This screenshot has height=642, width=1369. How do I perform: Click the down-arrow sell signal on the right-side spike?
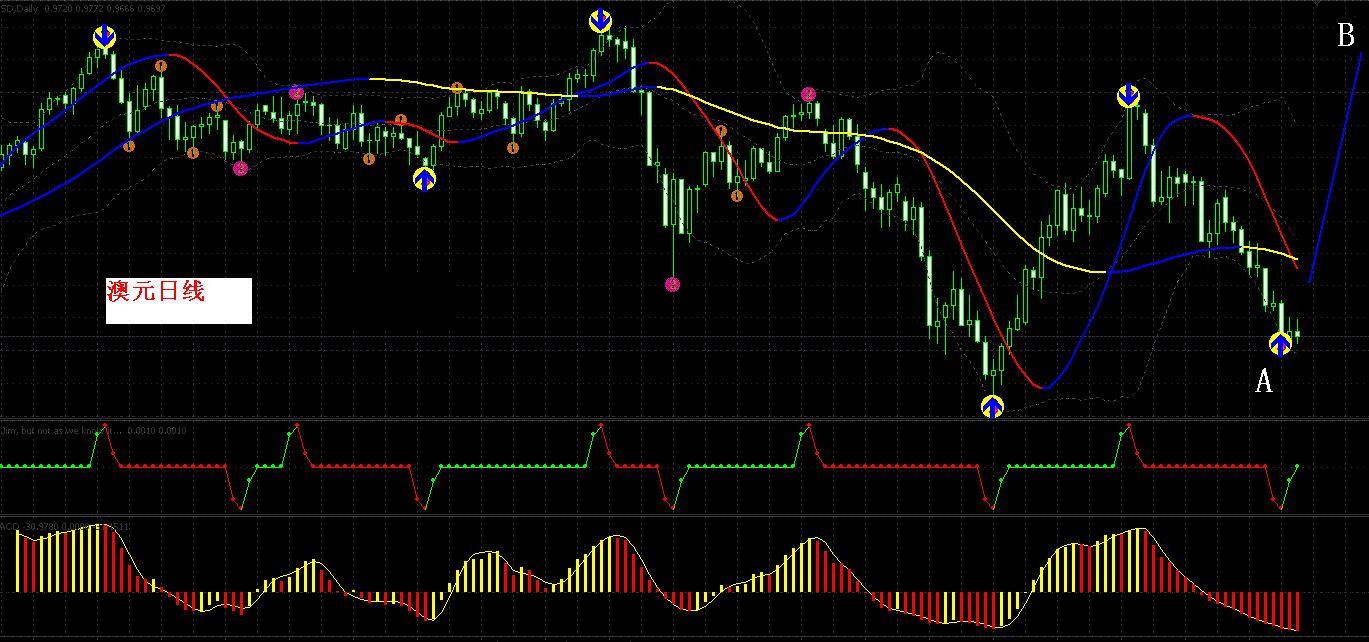(x=1128, y=96)
